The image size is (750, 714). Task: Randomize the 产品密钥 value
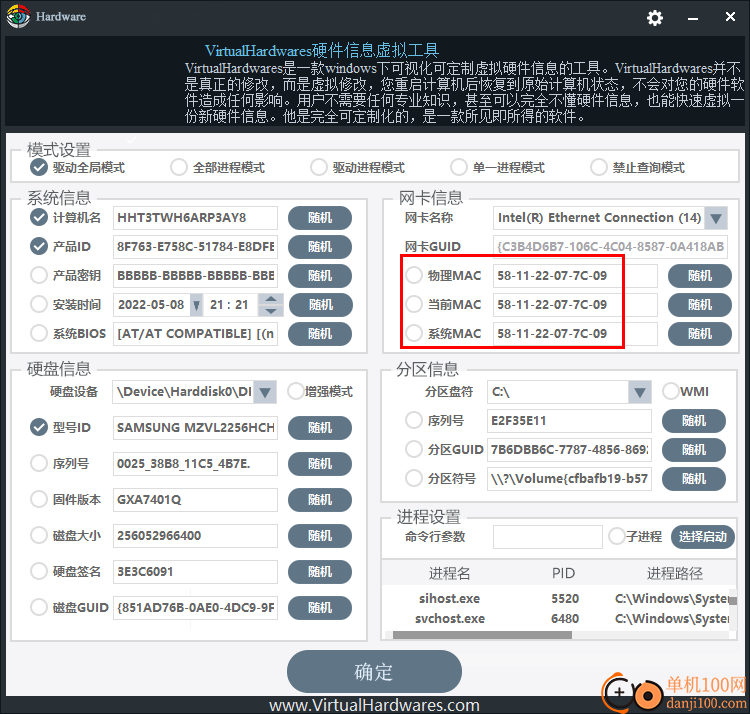click(x=320, y=276)
